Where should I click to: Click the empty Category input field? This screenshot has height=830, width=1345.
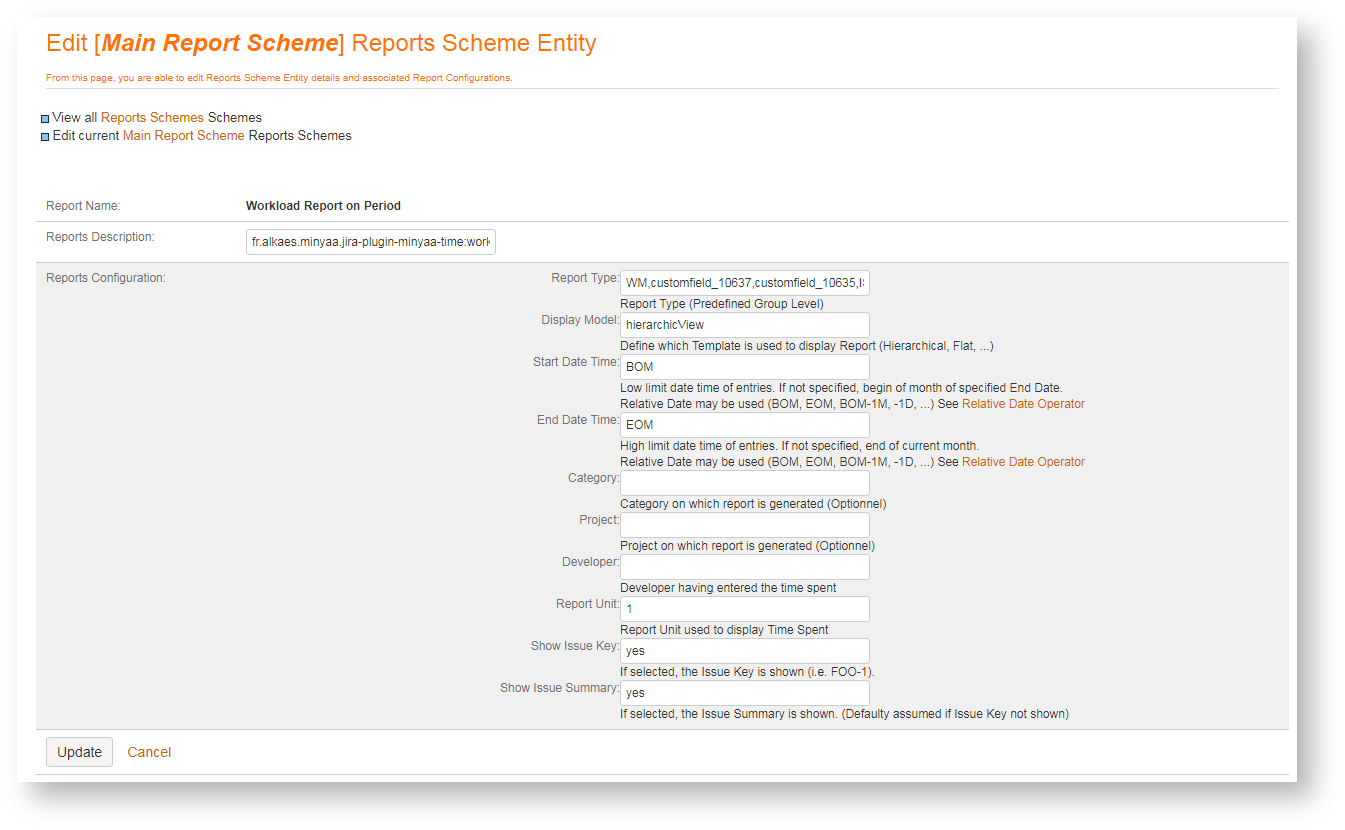coord(744,483)
